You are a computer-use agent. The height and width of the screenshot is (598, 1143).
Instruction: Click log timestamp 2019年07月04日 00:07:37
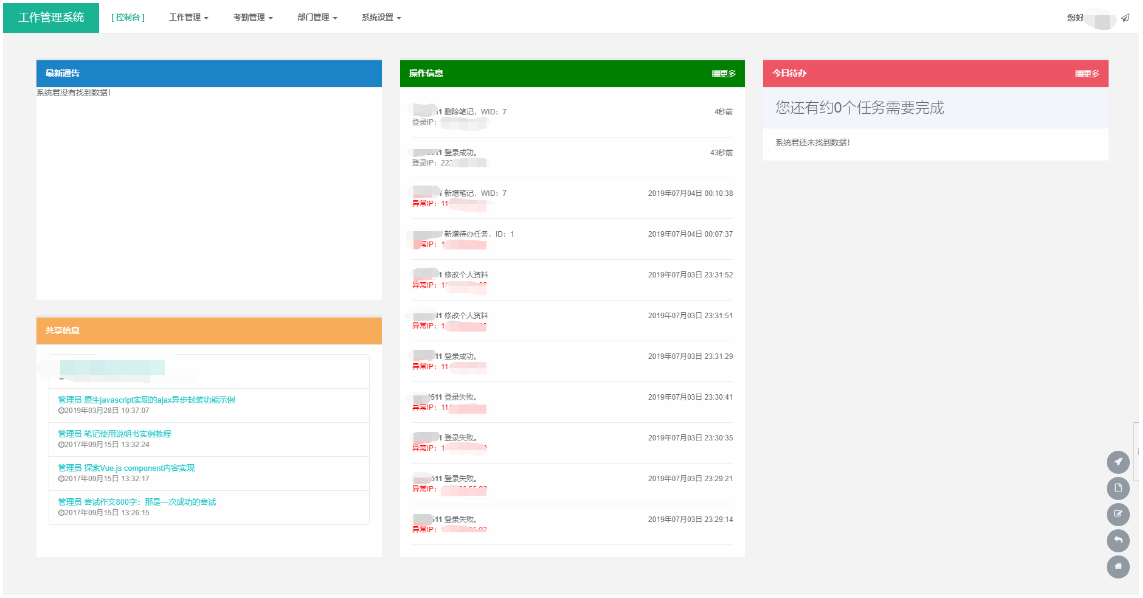point(690,234)
